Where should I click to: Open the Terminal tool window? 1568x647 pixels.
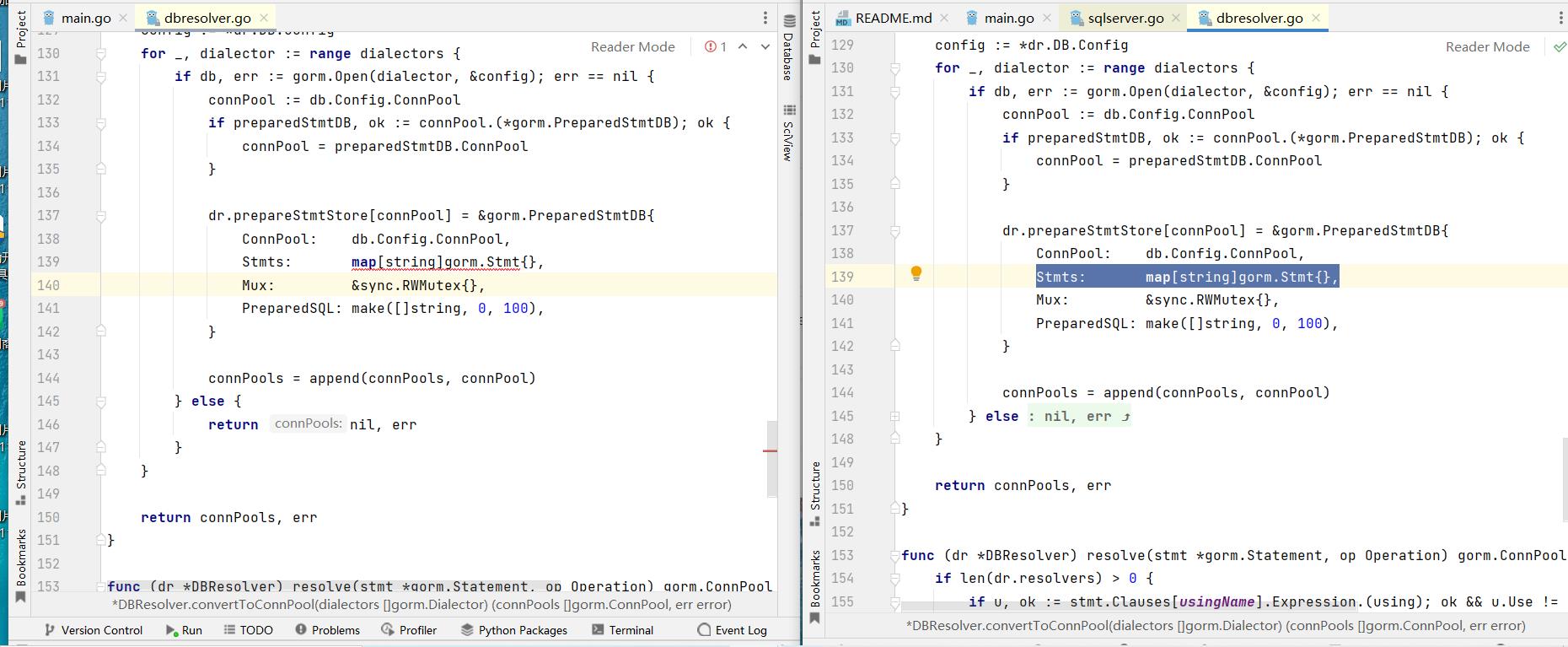[622, 630]
